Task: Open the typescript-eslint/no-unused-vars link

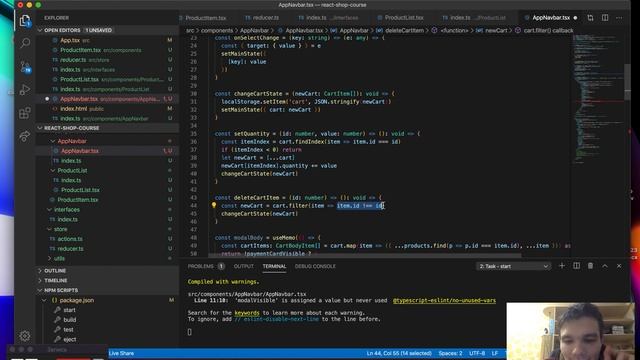Action: 444,300
